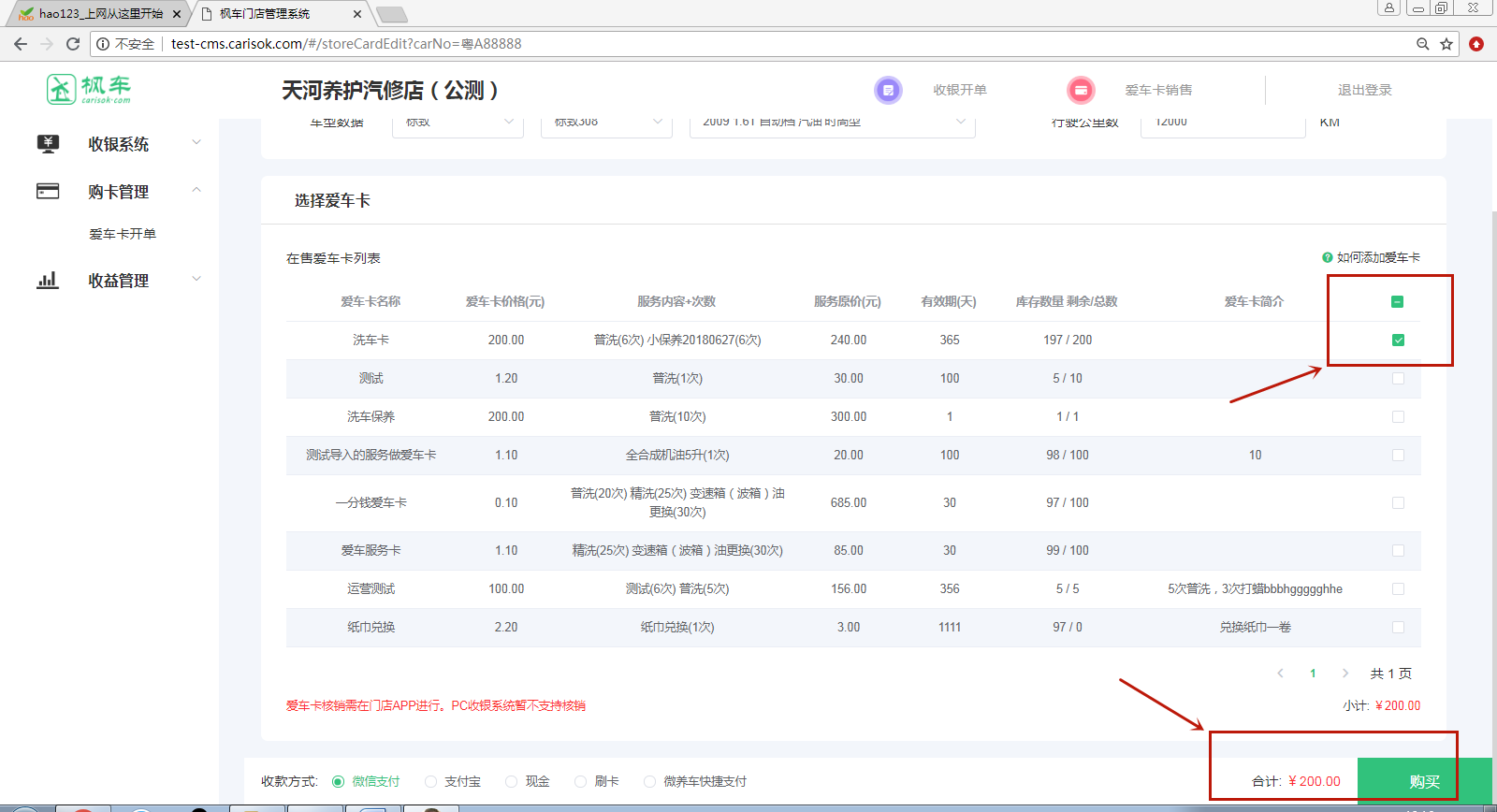Collapse the 购卡管理 sidebar menu chevron
The width and height of the screenshot is (1497, 812).
click(196, 190)
